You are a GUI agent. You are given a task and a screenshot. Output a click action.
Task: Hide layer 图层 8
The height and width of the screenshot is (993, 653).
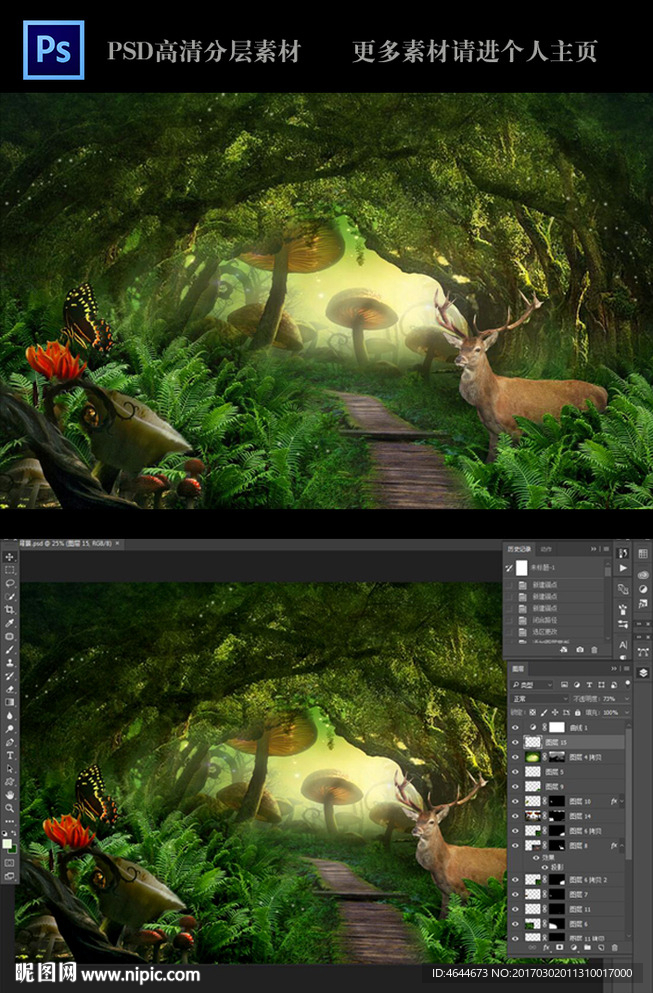pos(515,845)
